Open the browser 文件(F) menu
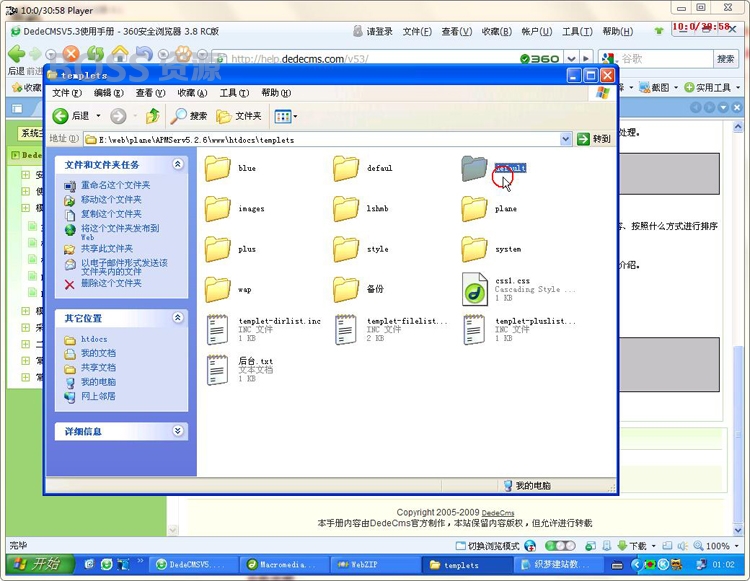This screenshot has width=750, height=581. [x=417, y=32]
